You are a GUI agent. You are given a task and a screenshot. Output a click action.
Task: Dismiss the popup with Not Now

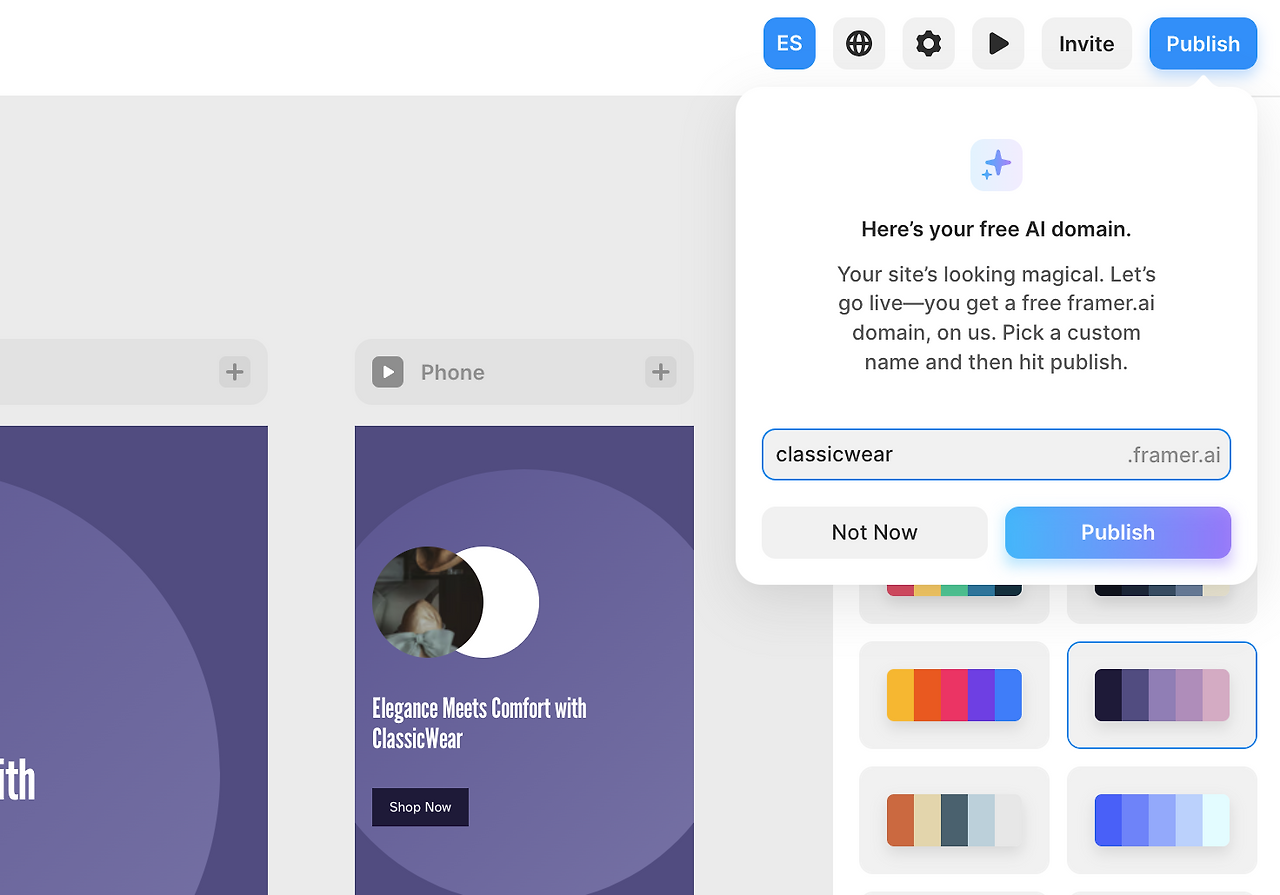(875, 532)
